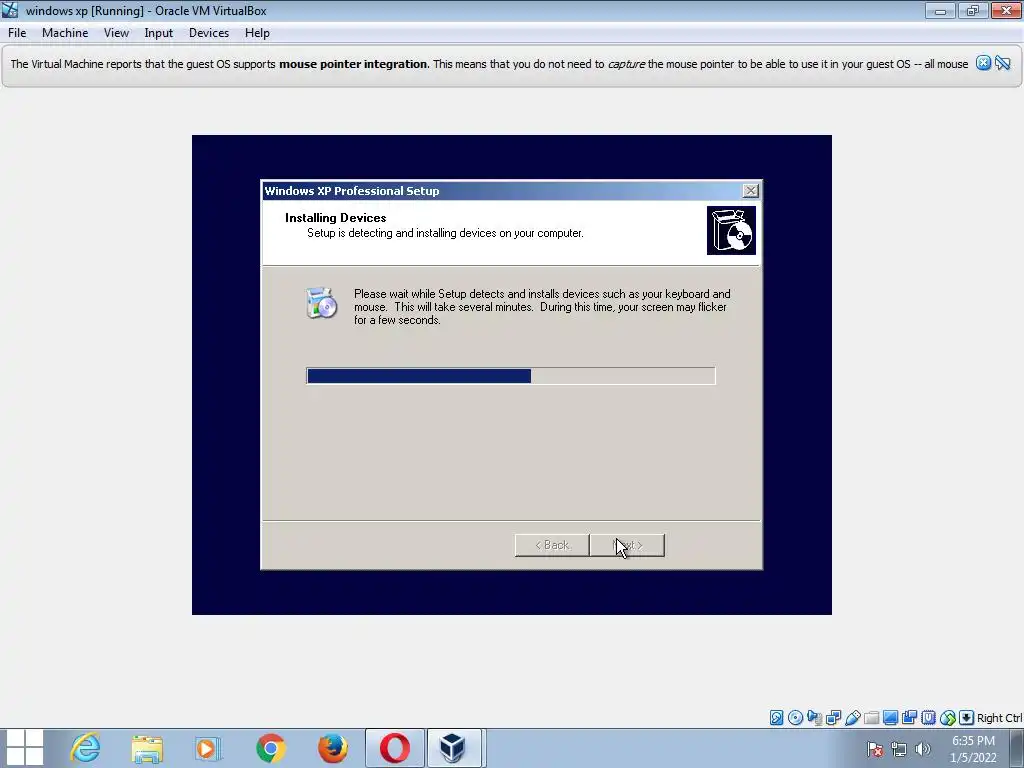This screenshot has height=768, width=1024.
Task: Click the display status icon
Action: [890, 718]
